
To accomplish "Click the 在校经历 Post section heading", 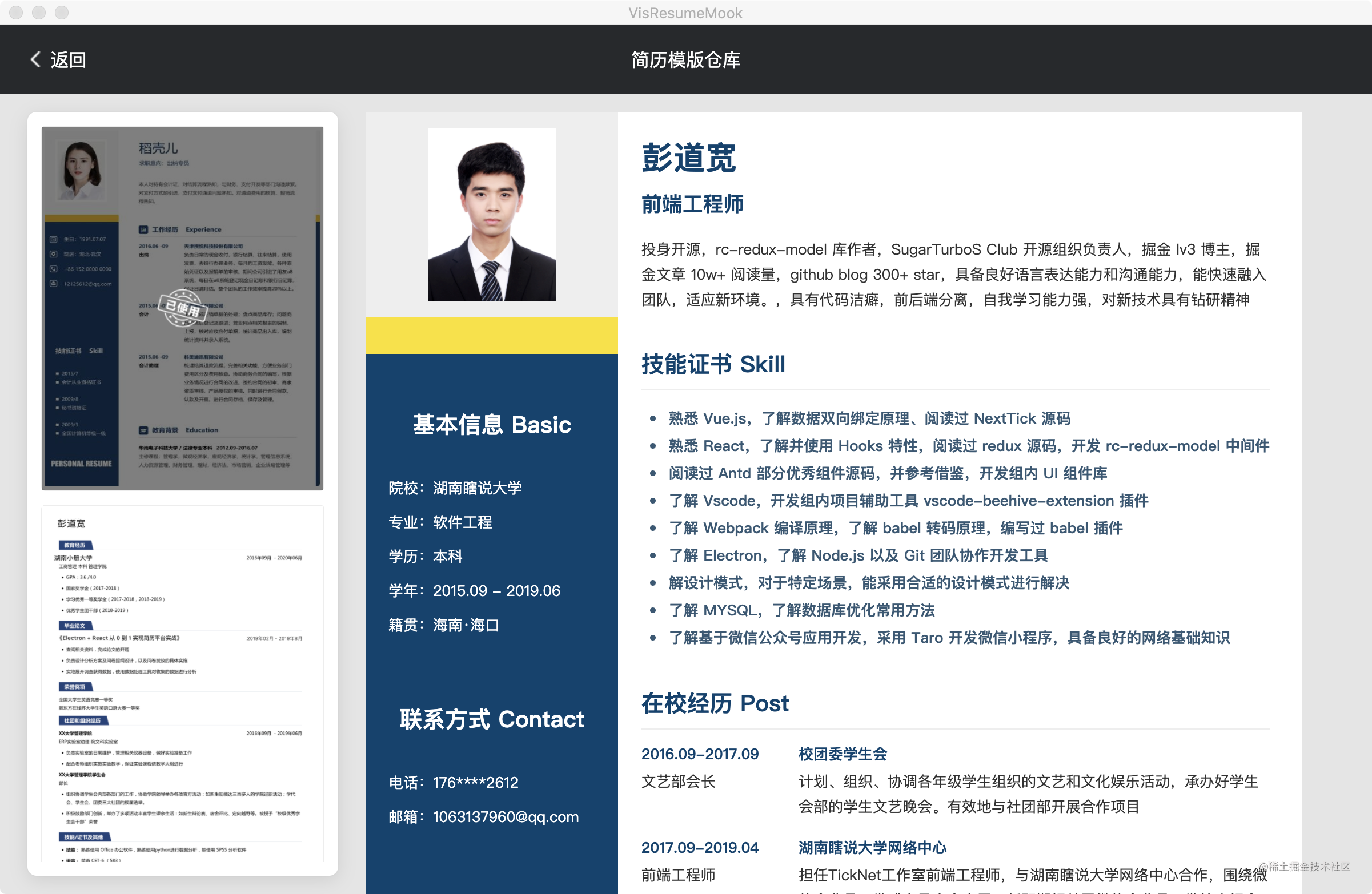I will pyautogui.click(x=715, y=703).
